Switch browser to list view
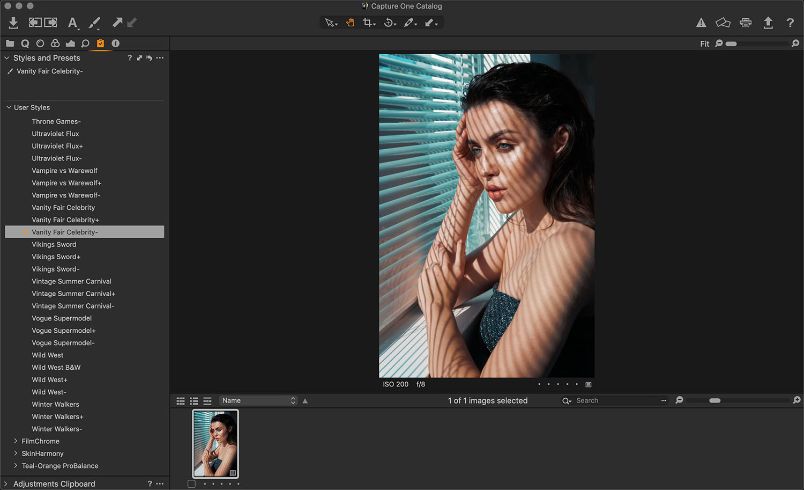Image resolution: width=804 pixels, height=490 pixels. pyautogui.click(x=194, y=401)
